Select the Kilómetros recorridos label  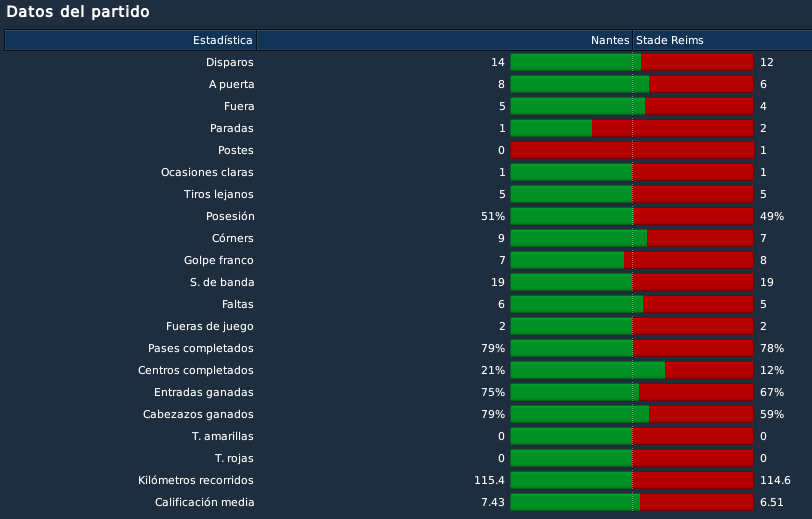pyautogui.click(x=196, y=481)
